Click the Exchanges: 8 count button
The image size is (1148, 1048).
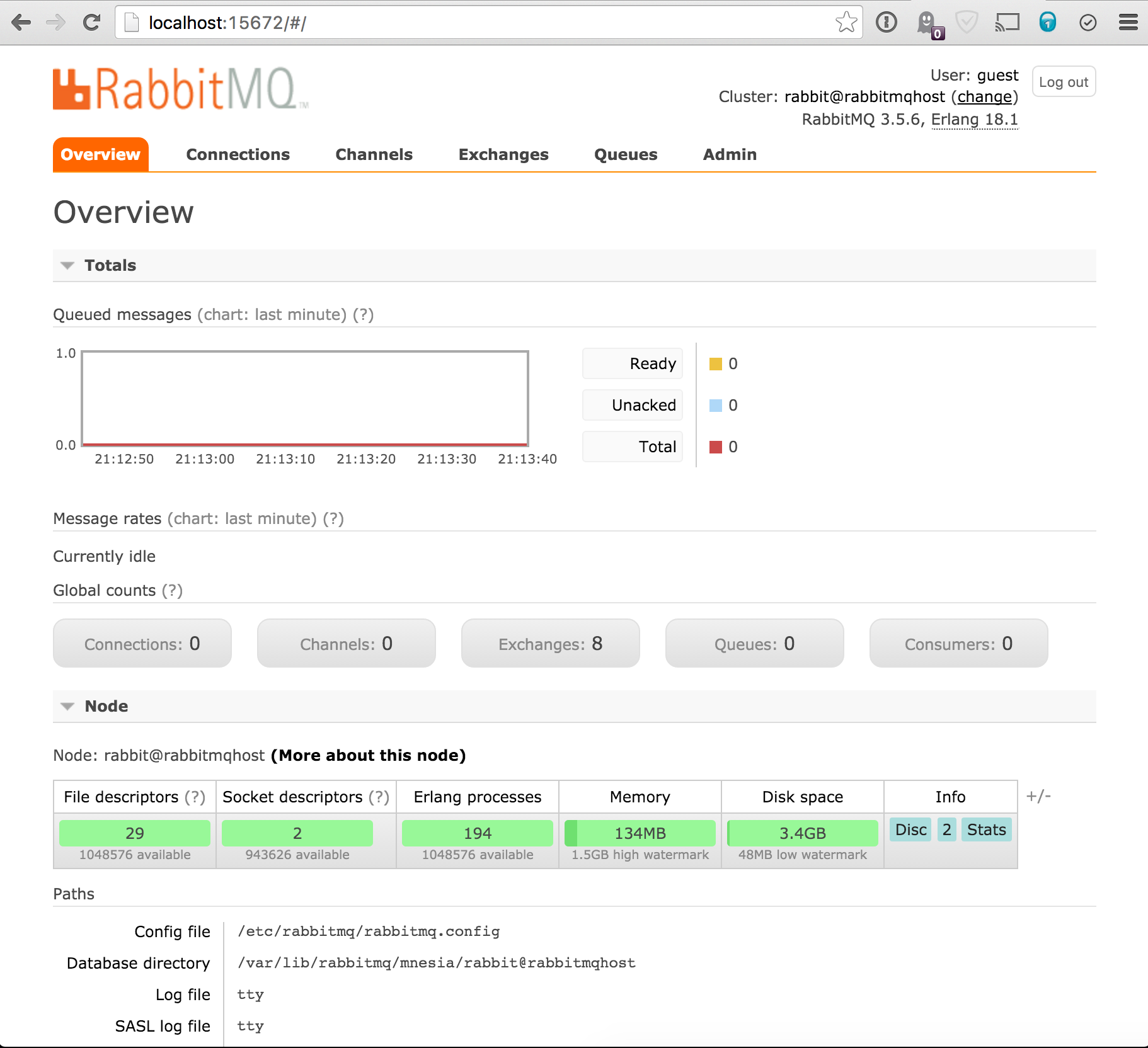(x=551, y=643)
